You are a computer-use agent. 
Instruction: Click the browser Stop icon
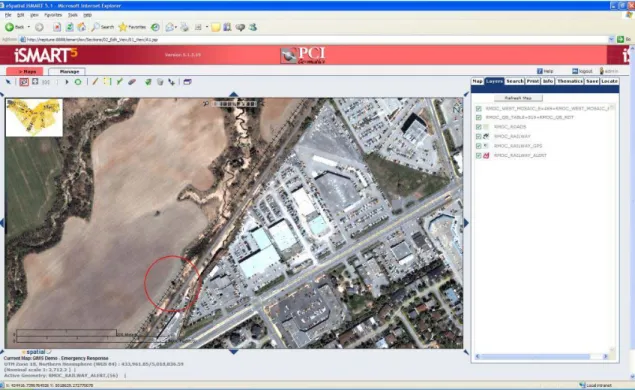[57, 27]
